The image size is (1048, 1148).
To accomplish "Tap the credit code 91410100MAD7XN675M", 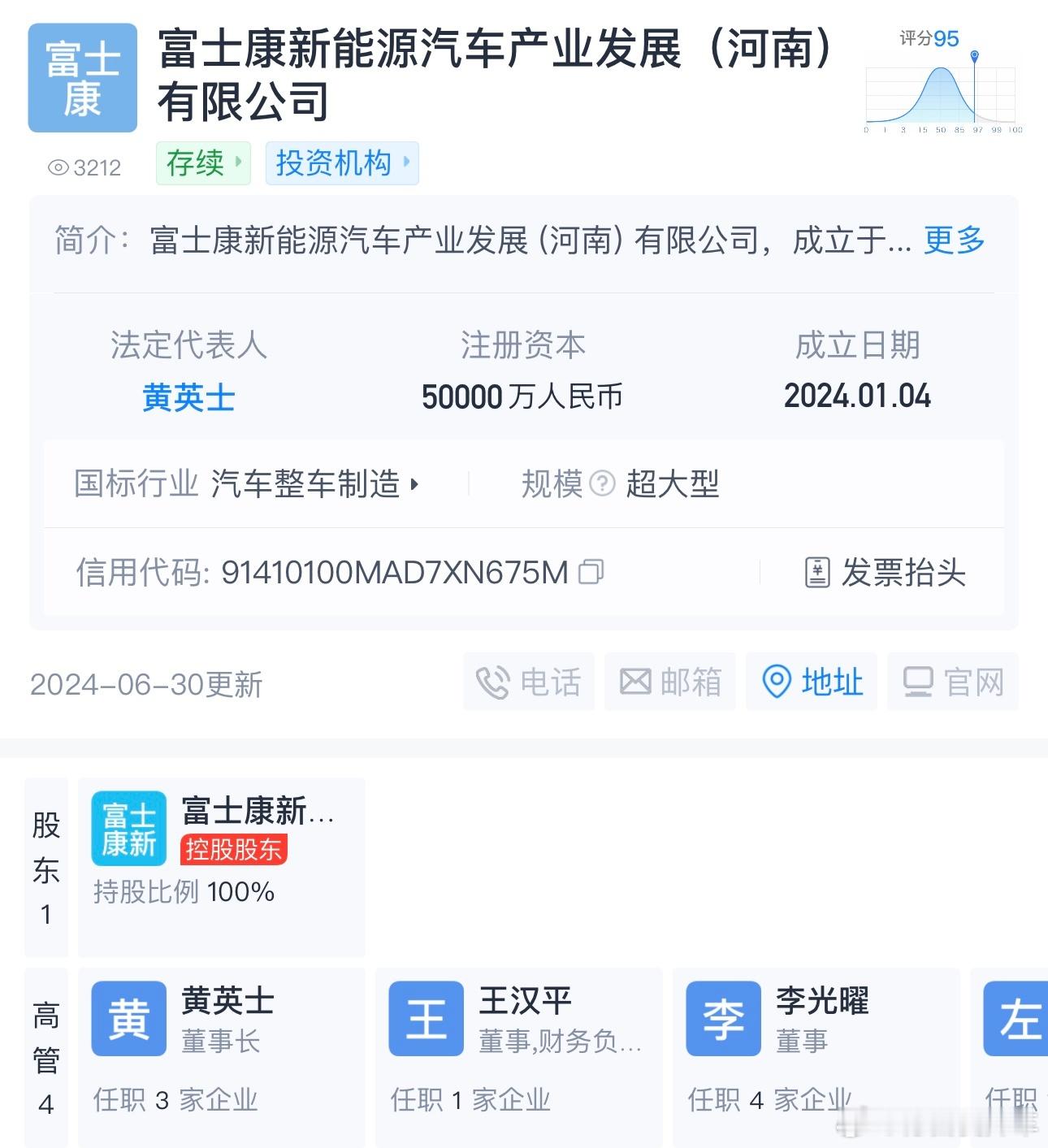I will tap(395, 572).
